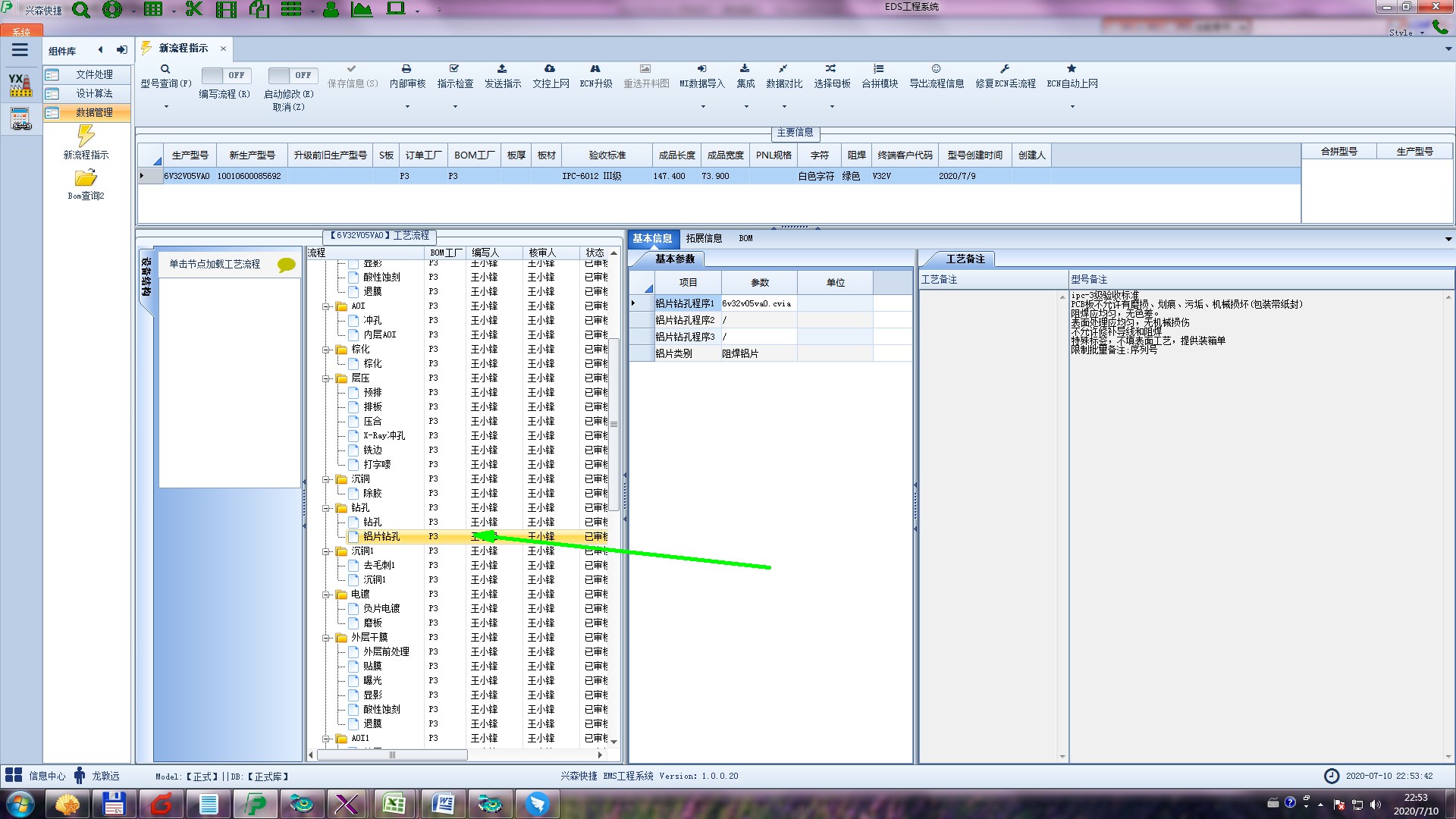Open Bom查询2 folder item
Screen dimensions: 1456x819
click(x=86, y=179)
